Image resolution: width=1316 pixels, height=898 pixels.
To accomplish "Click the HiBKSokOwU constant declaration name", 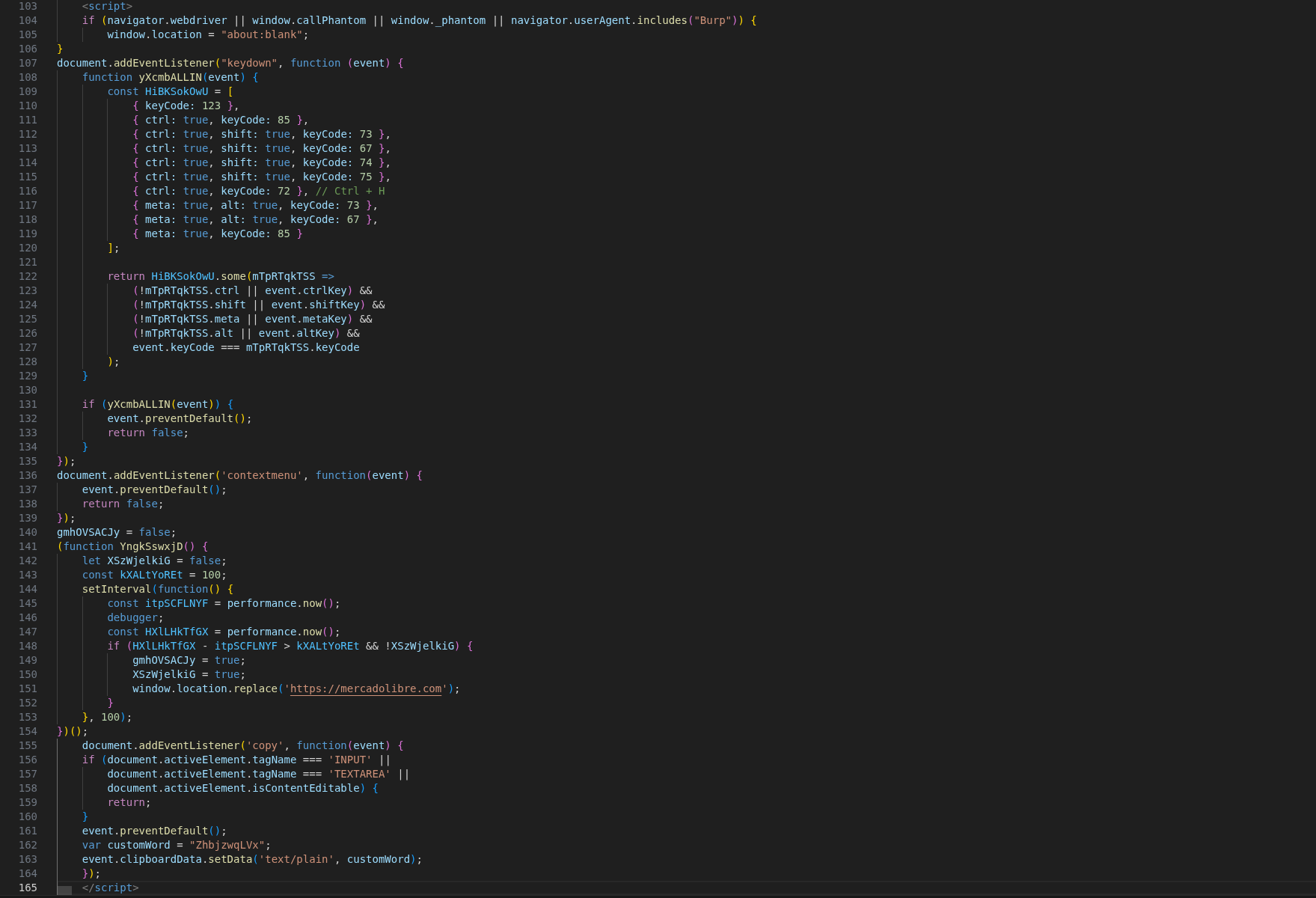I will point(177,91).
